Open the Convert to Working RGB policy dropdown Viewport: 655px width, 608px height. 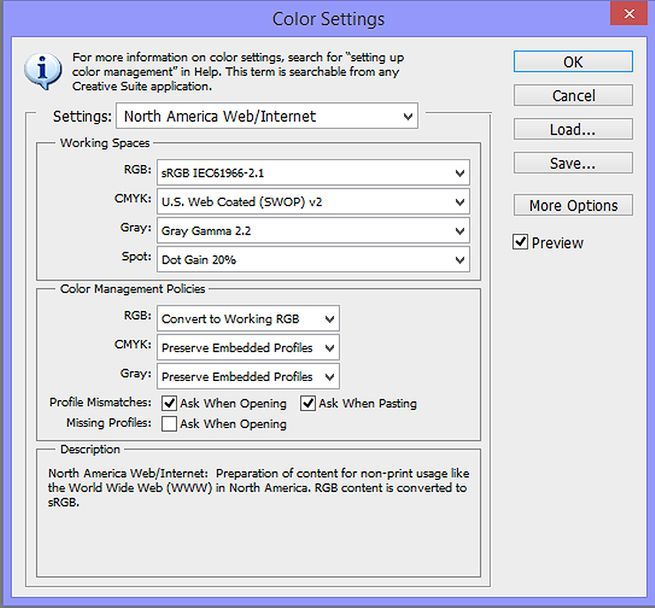[248, 319]
